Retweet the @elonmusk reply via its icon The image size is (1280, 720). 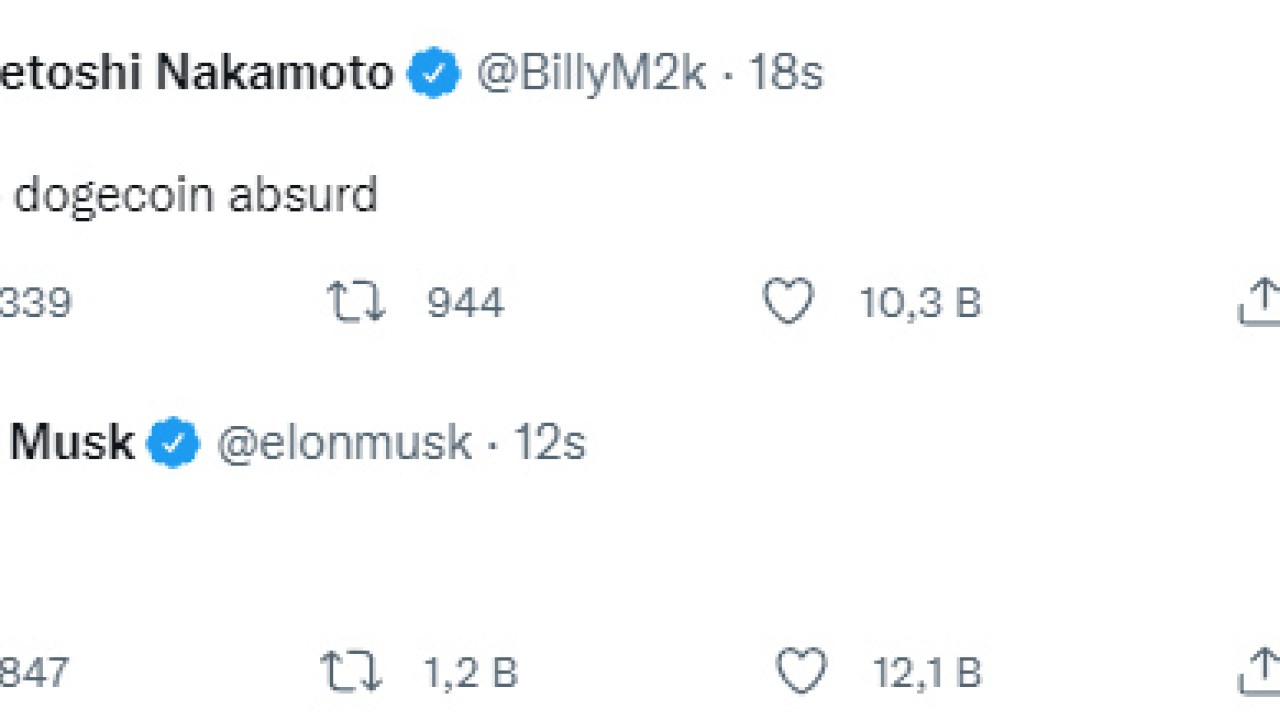[x=351, y=673]
